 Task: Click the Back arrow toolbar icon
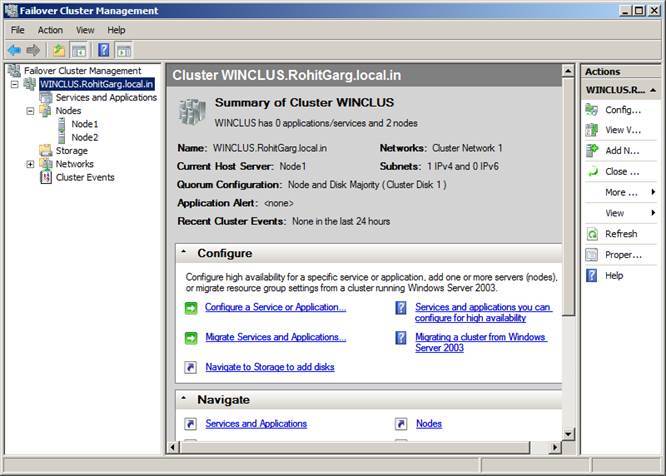pos(14,51)
